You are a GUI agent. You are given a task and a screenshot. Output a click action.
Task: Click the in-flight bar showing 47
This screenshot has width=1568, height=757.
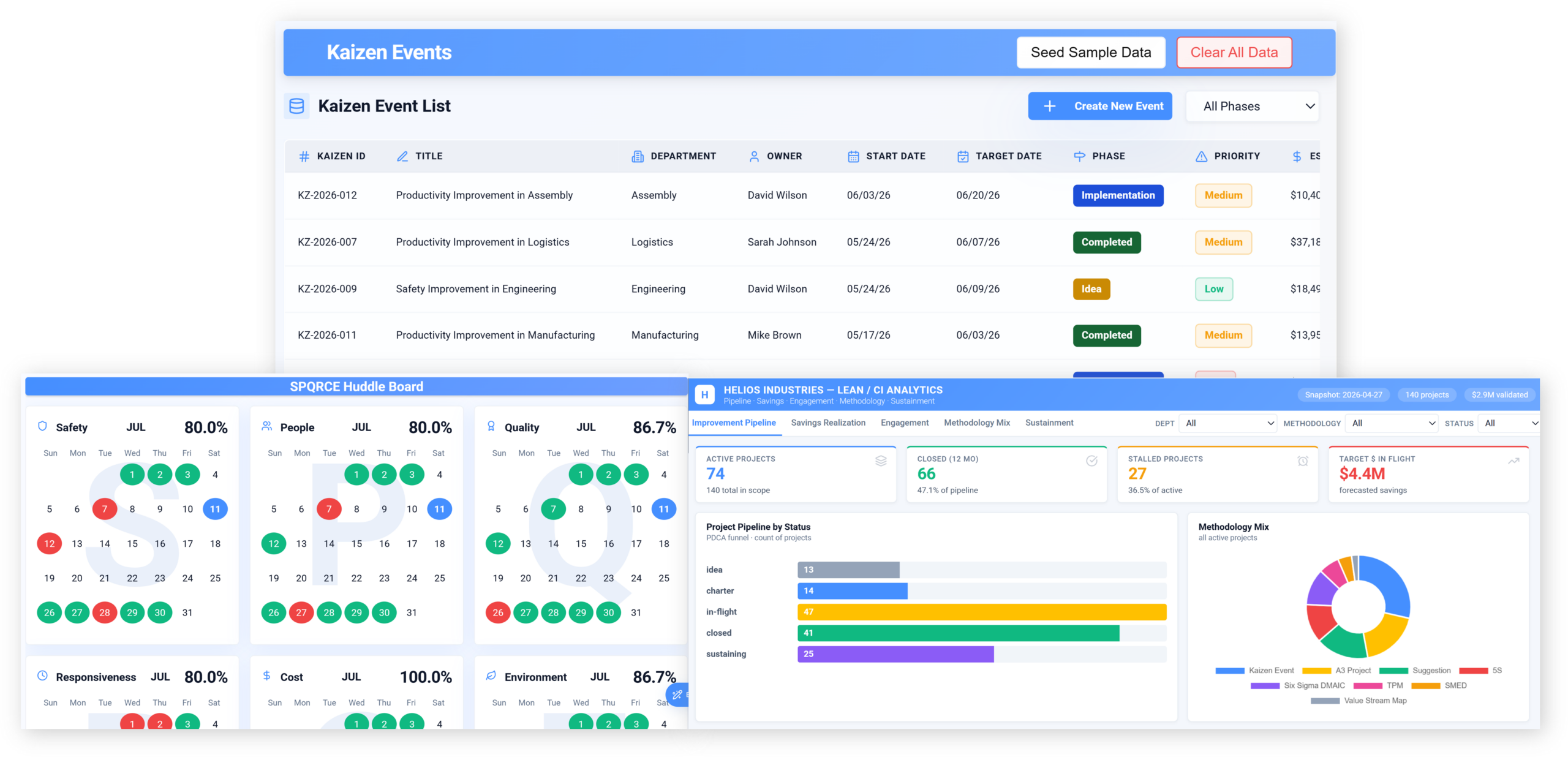[981, 612]
